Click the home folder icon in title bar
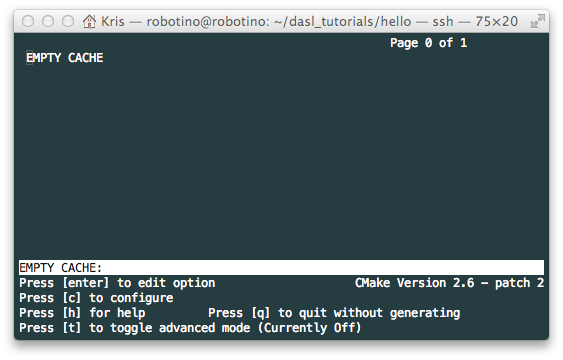 [89, 21]
